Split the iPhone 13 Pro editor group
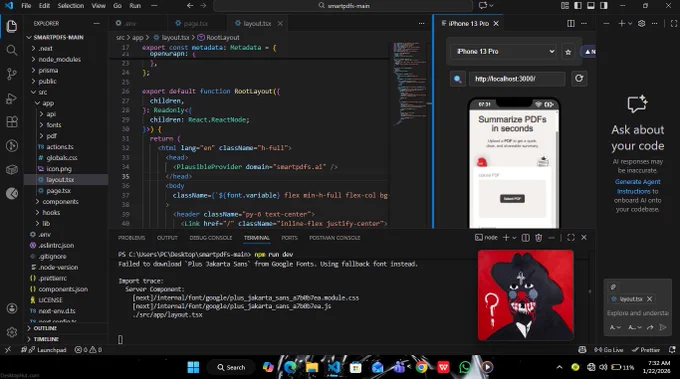This screenshot has width=680, height=379. coord(571,23)
